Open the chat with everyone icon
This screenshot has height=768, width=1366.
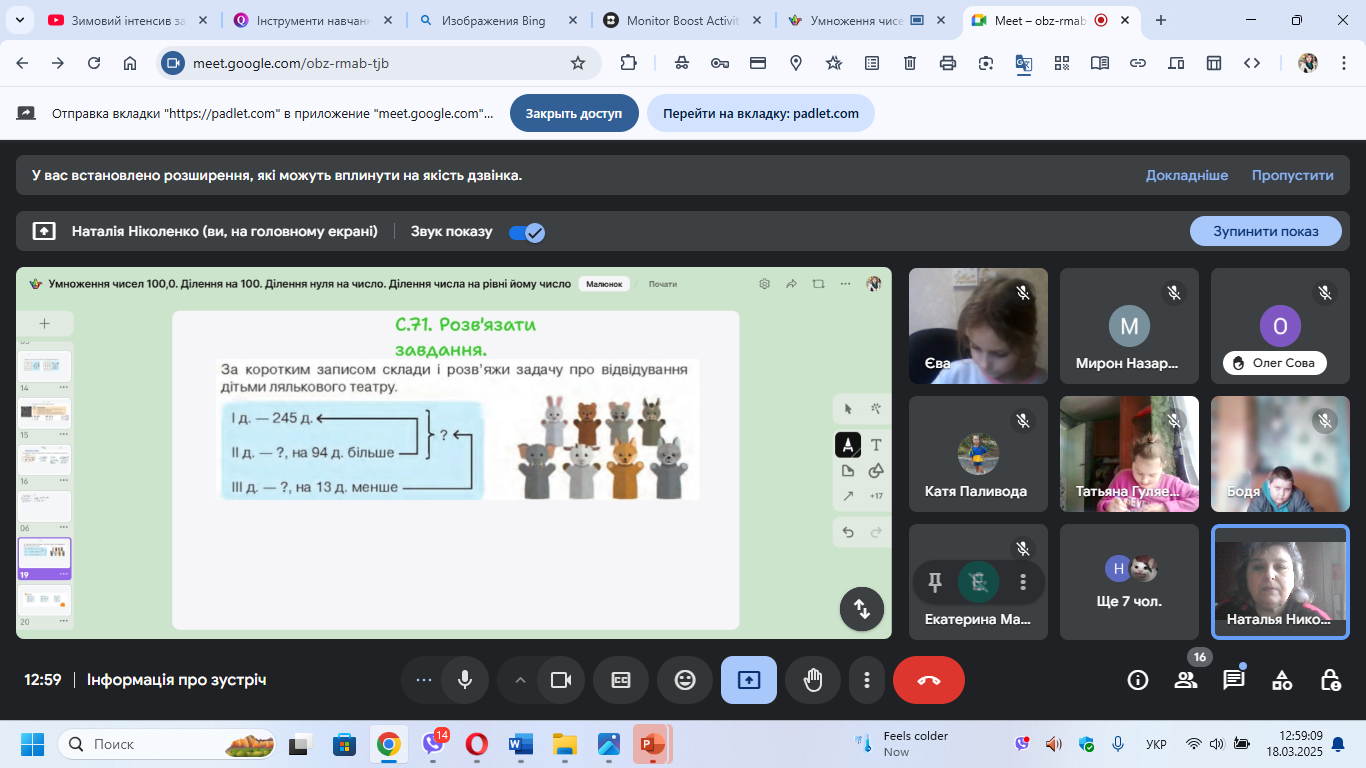point(1234,680)
